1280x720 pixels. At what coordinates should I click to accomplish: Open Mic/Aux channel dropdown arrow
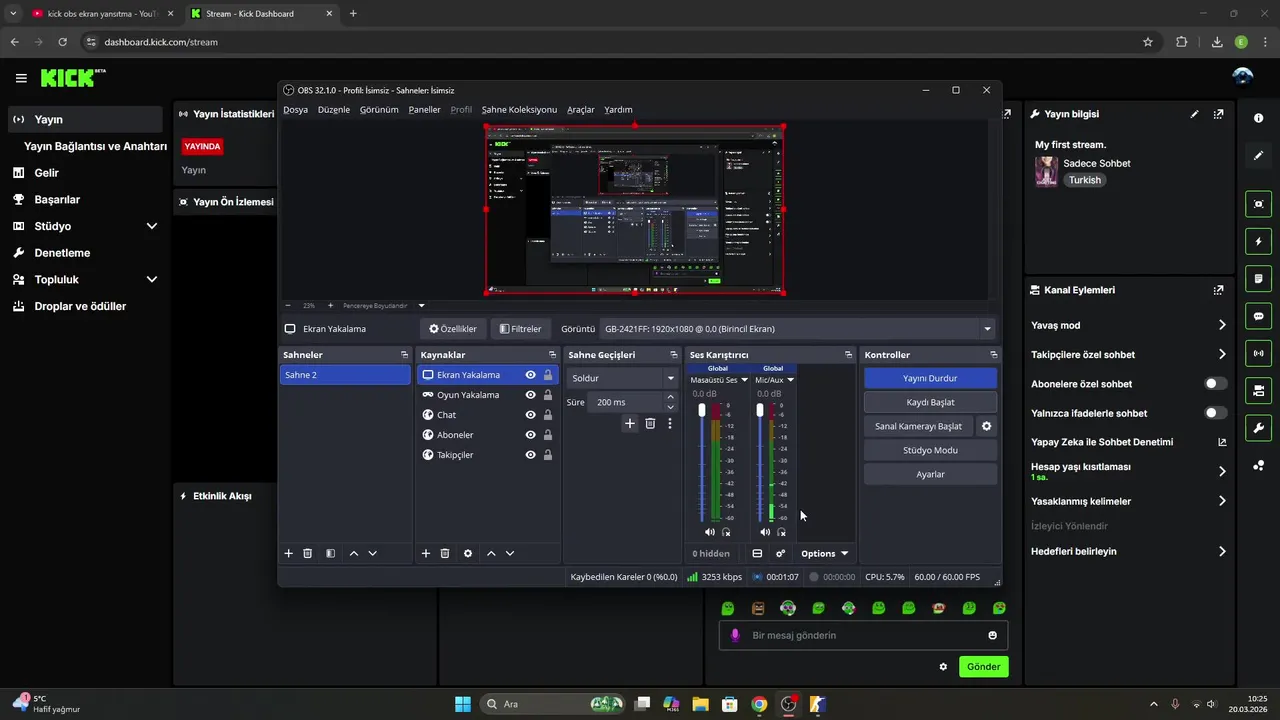[x=790, y=380]
